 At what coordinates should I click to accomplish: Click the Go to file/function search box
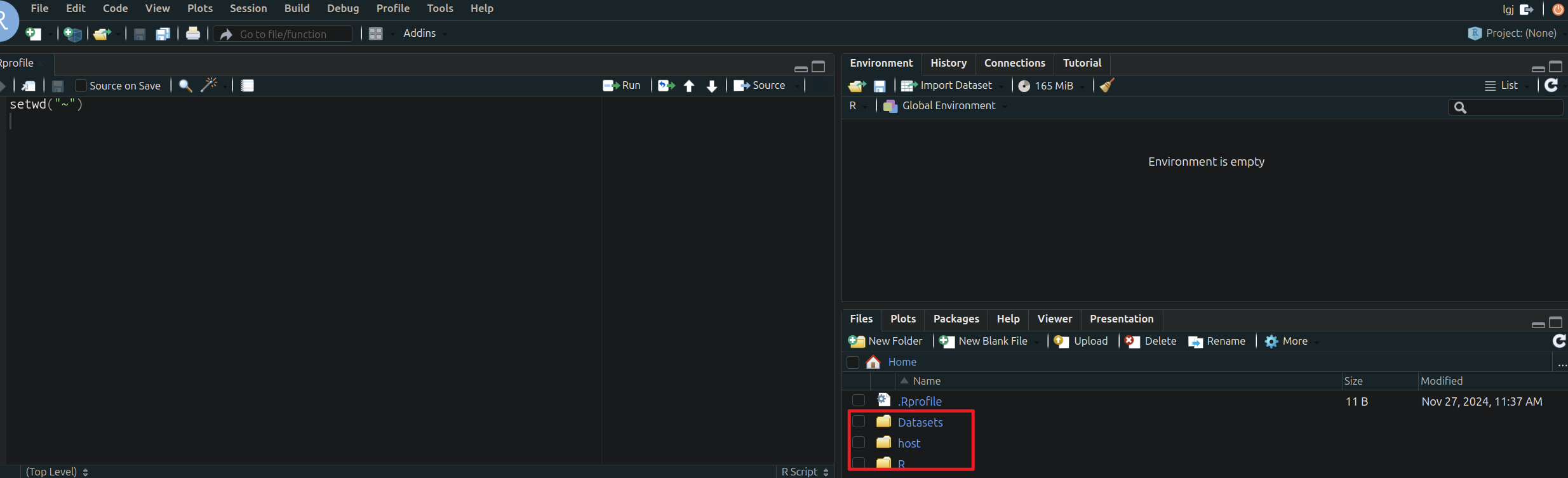(x=283, y=34)
